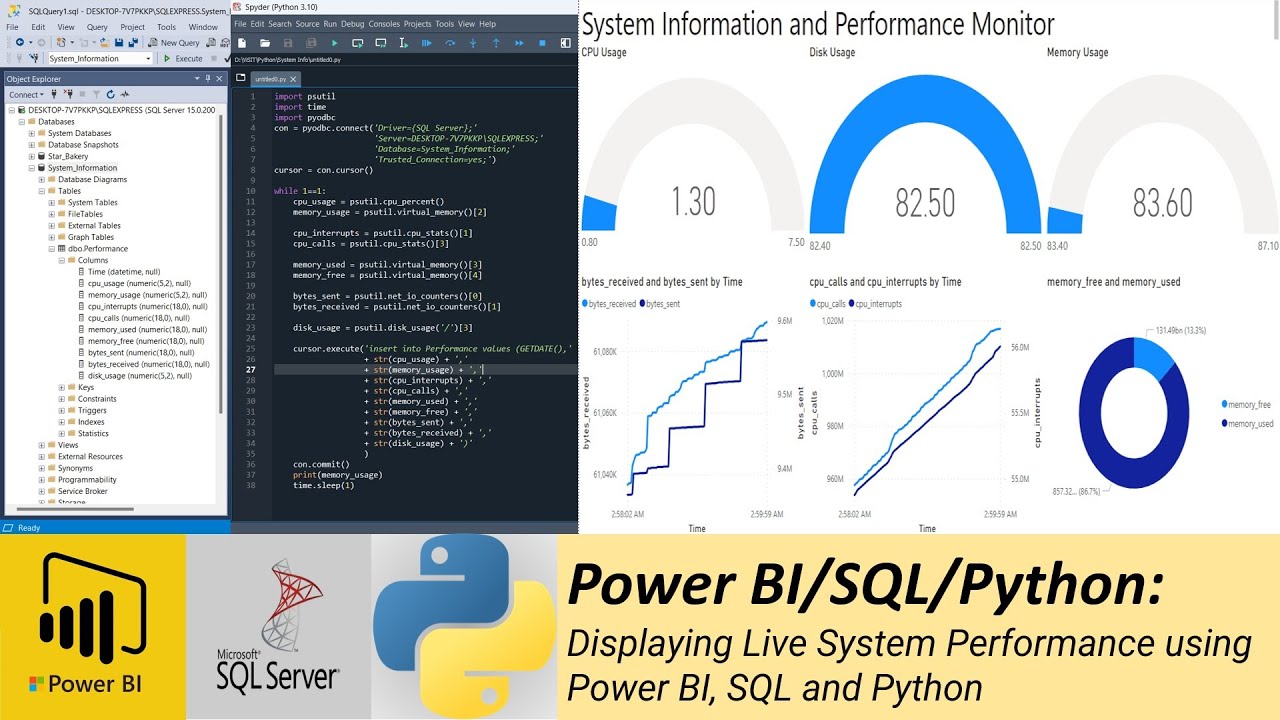Select the Statistics folder in tree

coord(93,433)
